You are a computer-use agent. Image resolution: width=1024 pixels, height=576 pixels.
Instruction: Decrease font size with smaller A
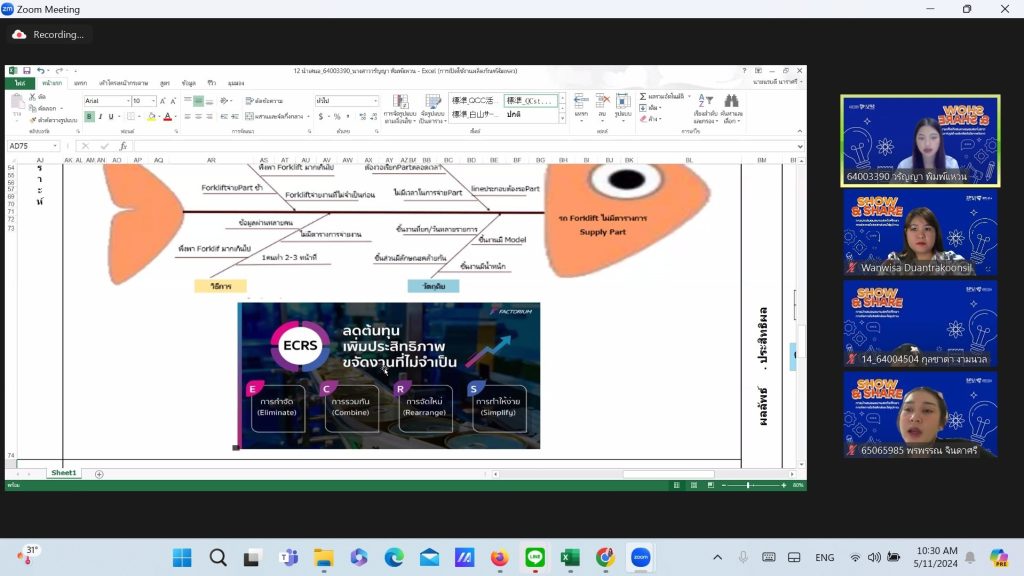click(173, 101)
